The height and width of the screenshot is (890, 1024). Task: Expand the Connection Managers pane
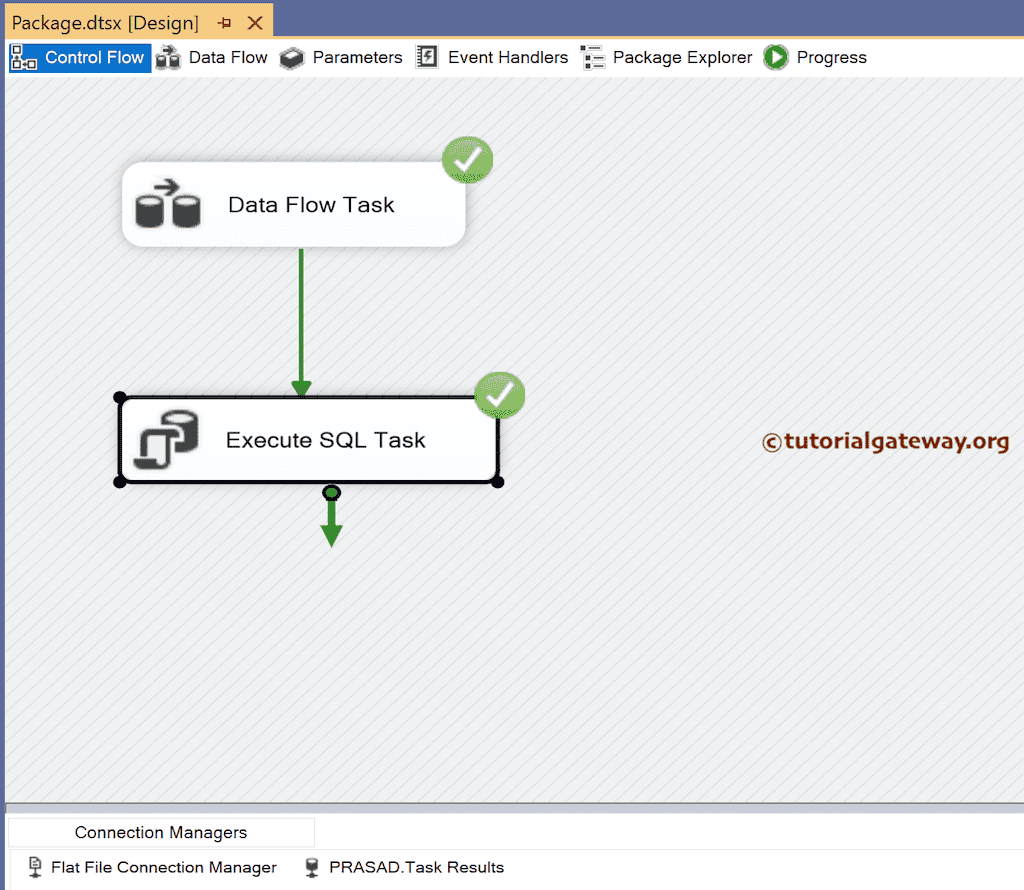click(x=160, y=832)
